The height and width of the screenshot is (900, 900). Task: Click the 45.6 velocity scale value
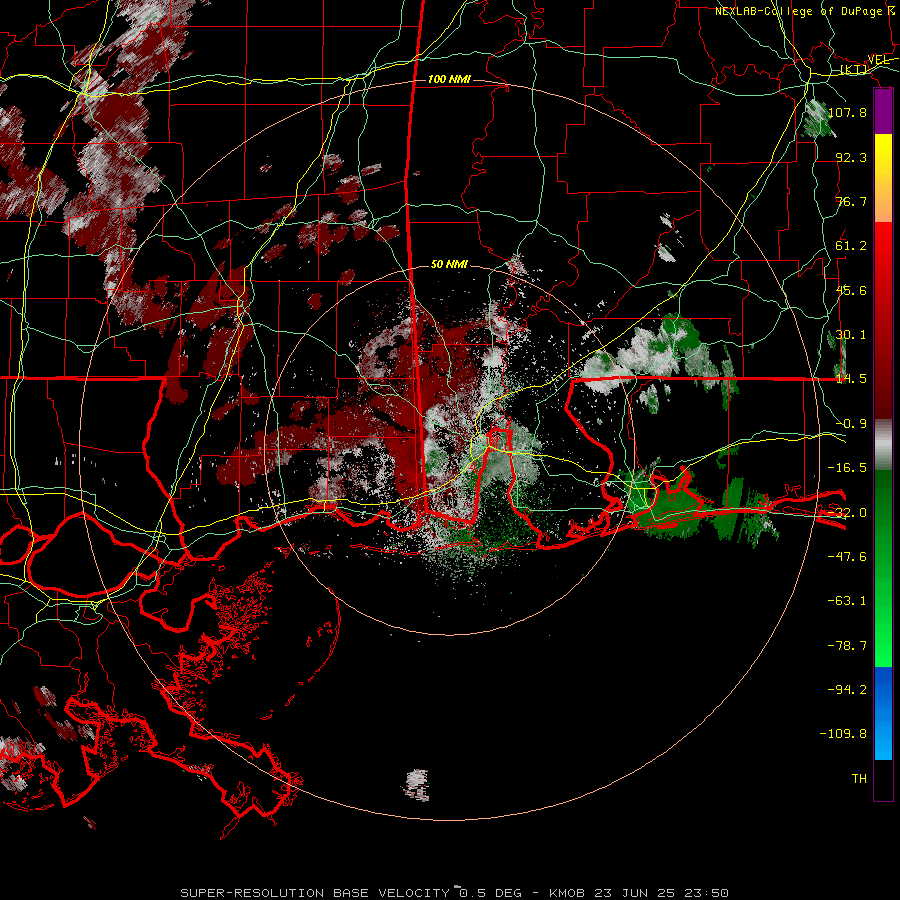pyautogui.click(x=851, y=290)
